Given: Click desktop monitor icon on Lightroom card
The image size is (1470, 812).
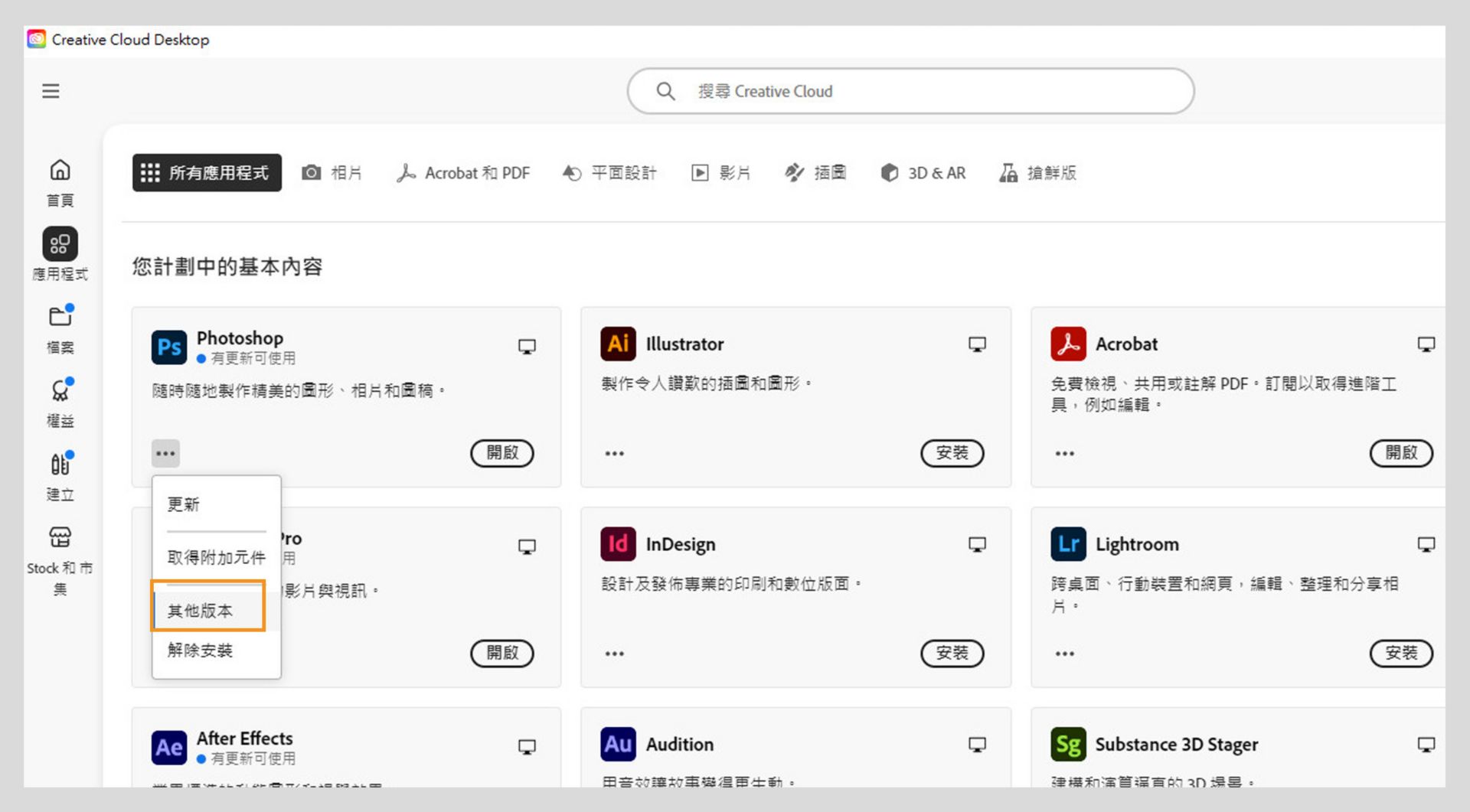Looking at the screenshot, I should (x=1426, y=545).
